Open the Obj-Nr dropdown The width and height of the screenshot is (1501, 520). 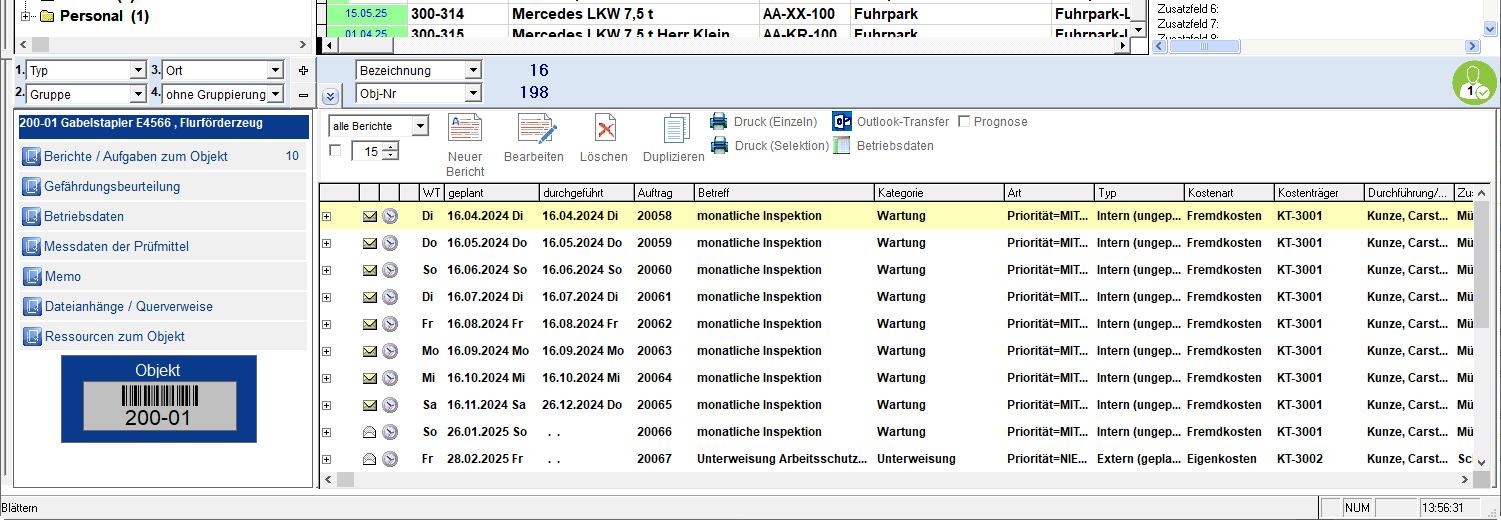coord(473,93)
